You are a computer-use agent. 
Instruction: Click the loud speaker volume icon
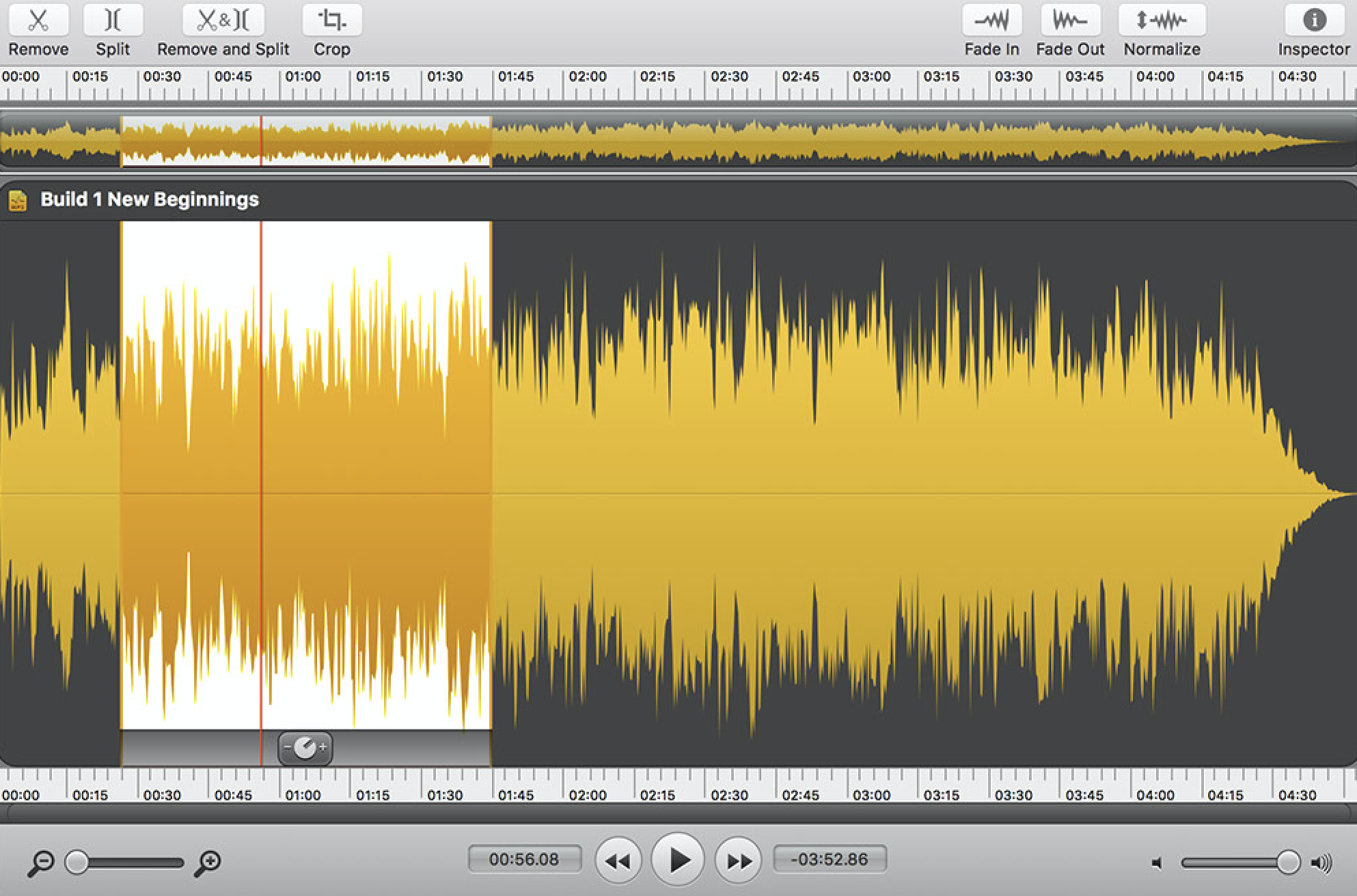(1322, 864)
